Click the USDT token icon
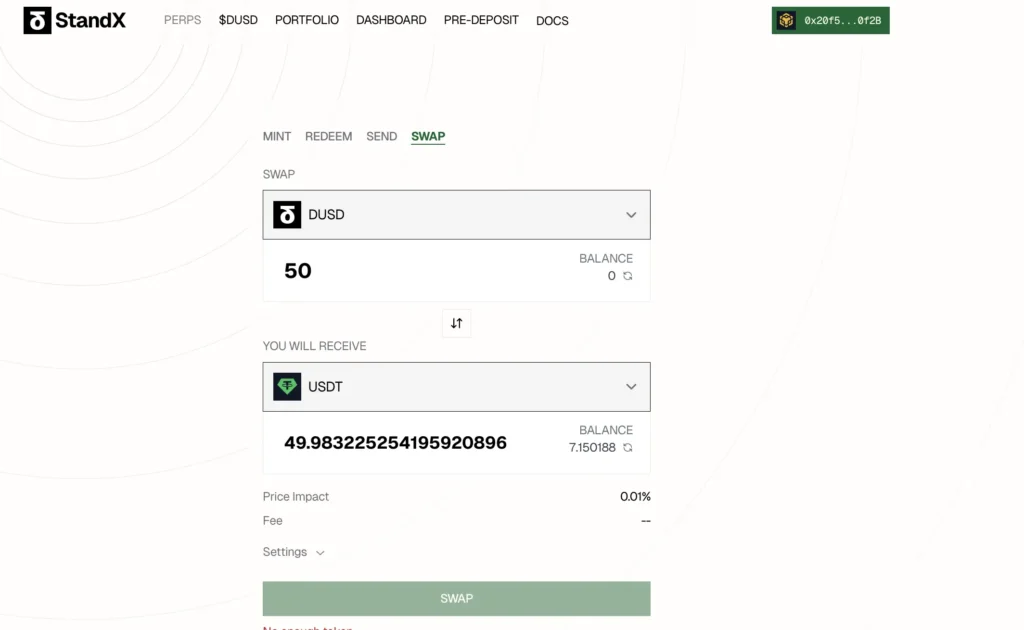1024x630 pixels. pyautogui.click(x=287, y=387)
